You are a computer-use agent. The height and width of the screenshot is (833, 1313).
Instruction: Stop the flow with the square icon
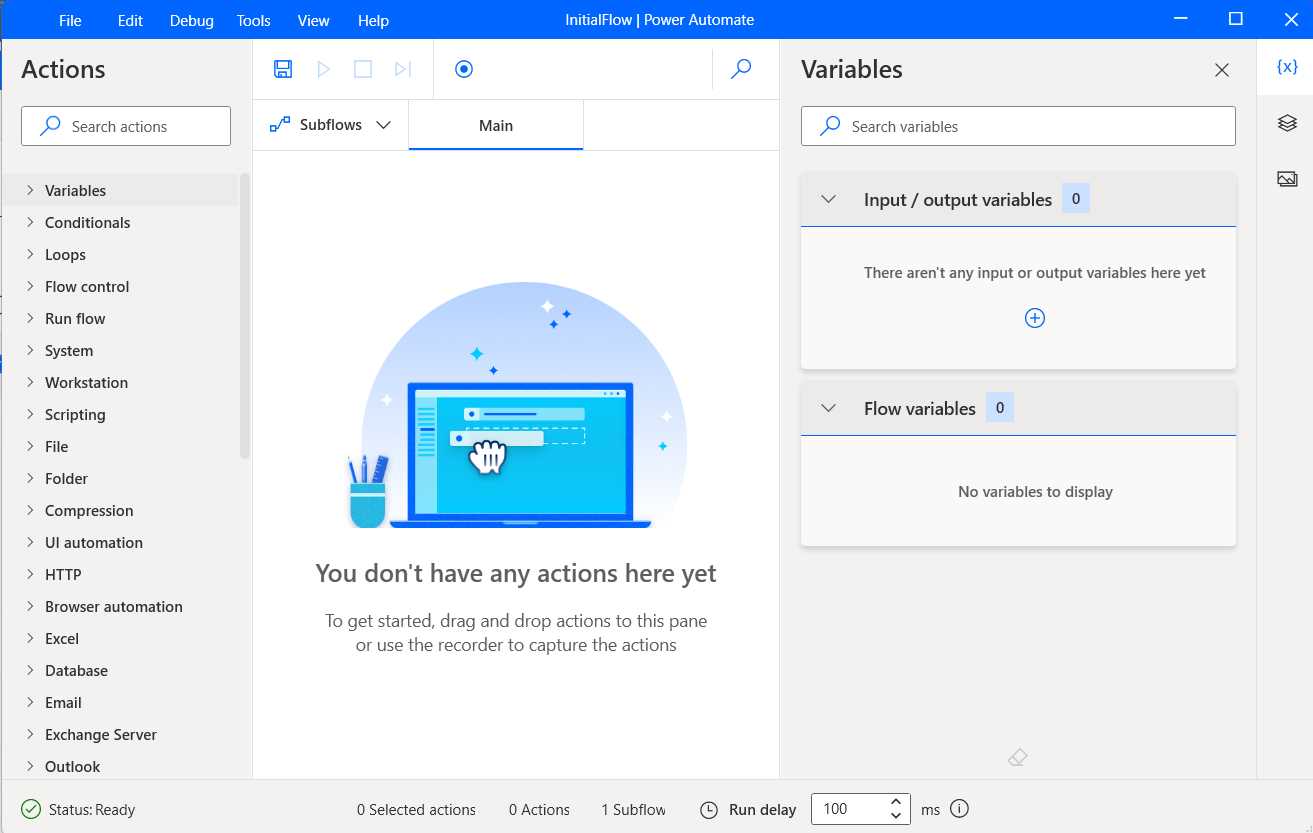coord(363,69)
